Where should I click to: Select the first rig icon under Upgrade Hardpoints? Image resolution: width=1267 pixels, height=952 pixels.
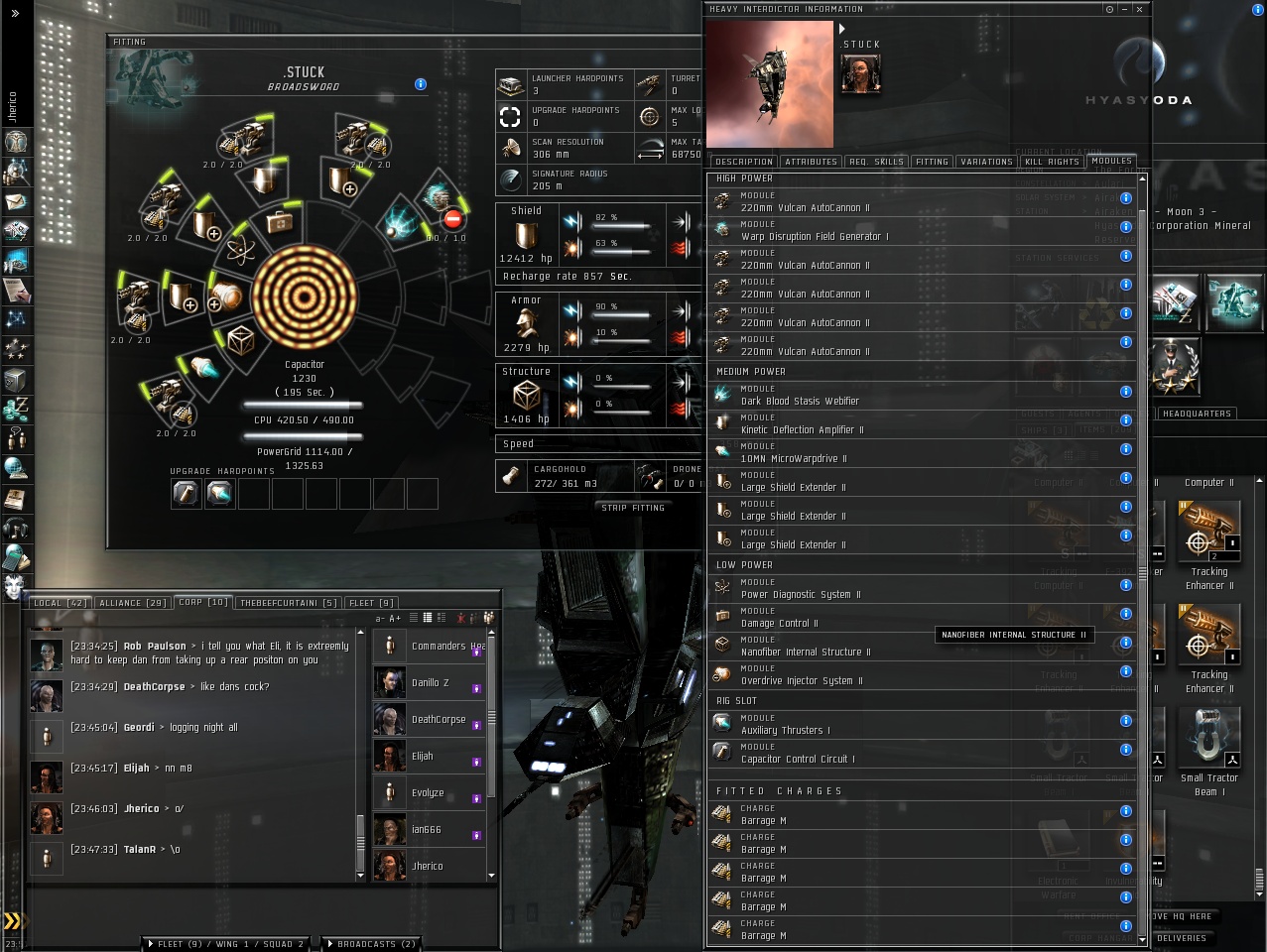click(x=187, y=493)
